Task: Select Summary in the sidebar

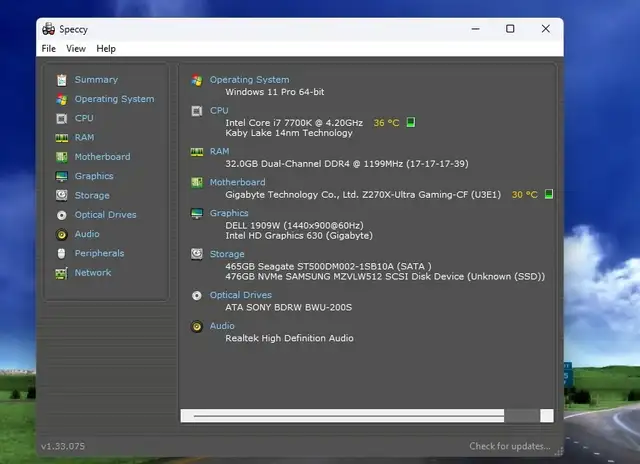Action: 96,80
